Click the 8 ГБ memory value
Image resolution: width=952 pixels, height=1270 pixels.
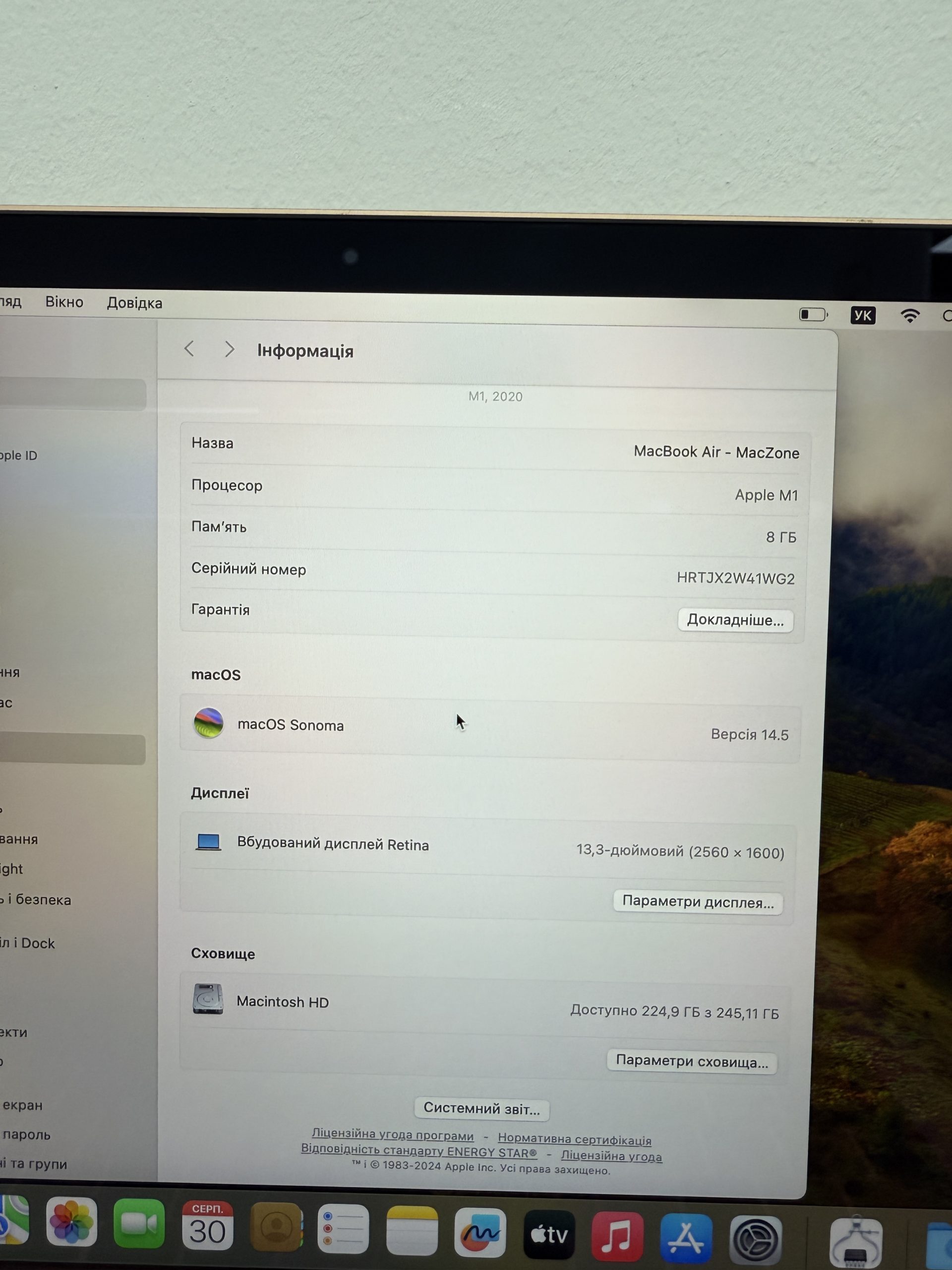point(781,537)
